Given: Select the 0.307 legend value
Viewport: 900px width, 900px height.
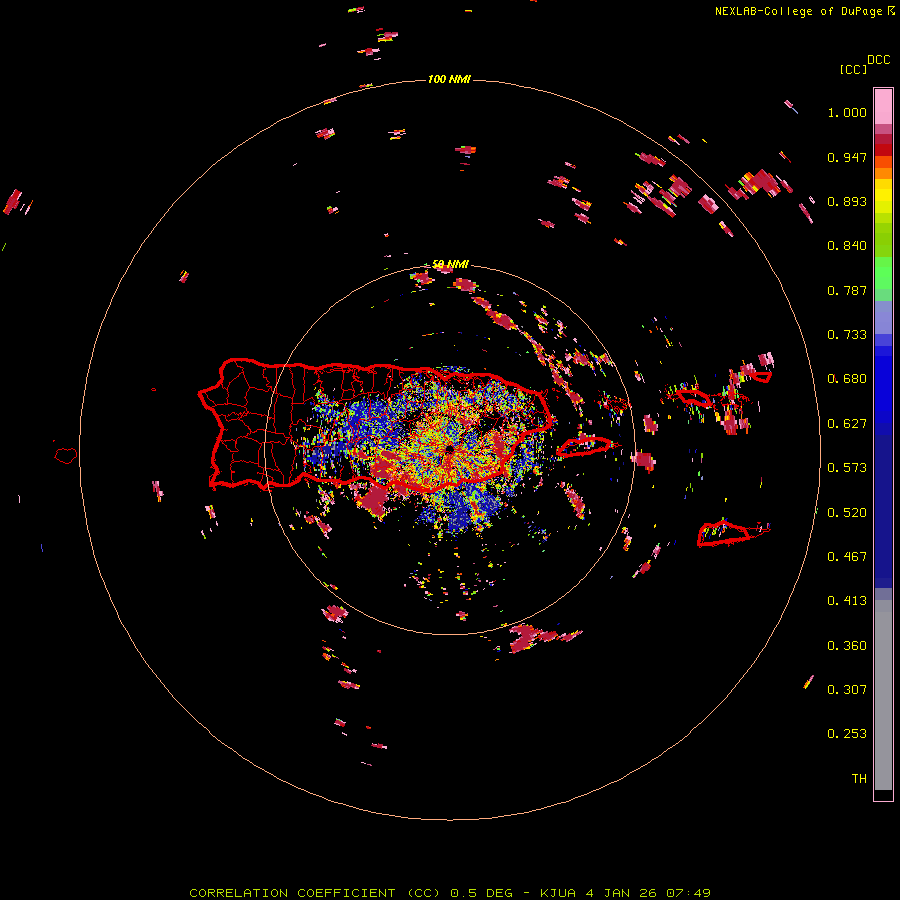Looking at the screenshot, I should coord(847,689).
